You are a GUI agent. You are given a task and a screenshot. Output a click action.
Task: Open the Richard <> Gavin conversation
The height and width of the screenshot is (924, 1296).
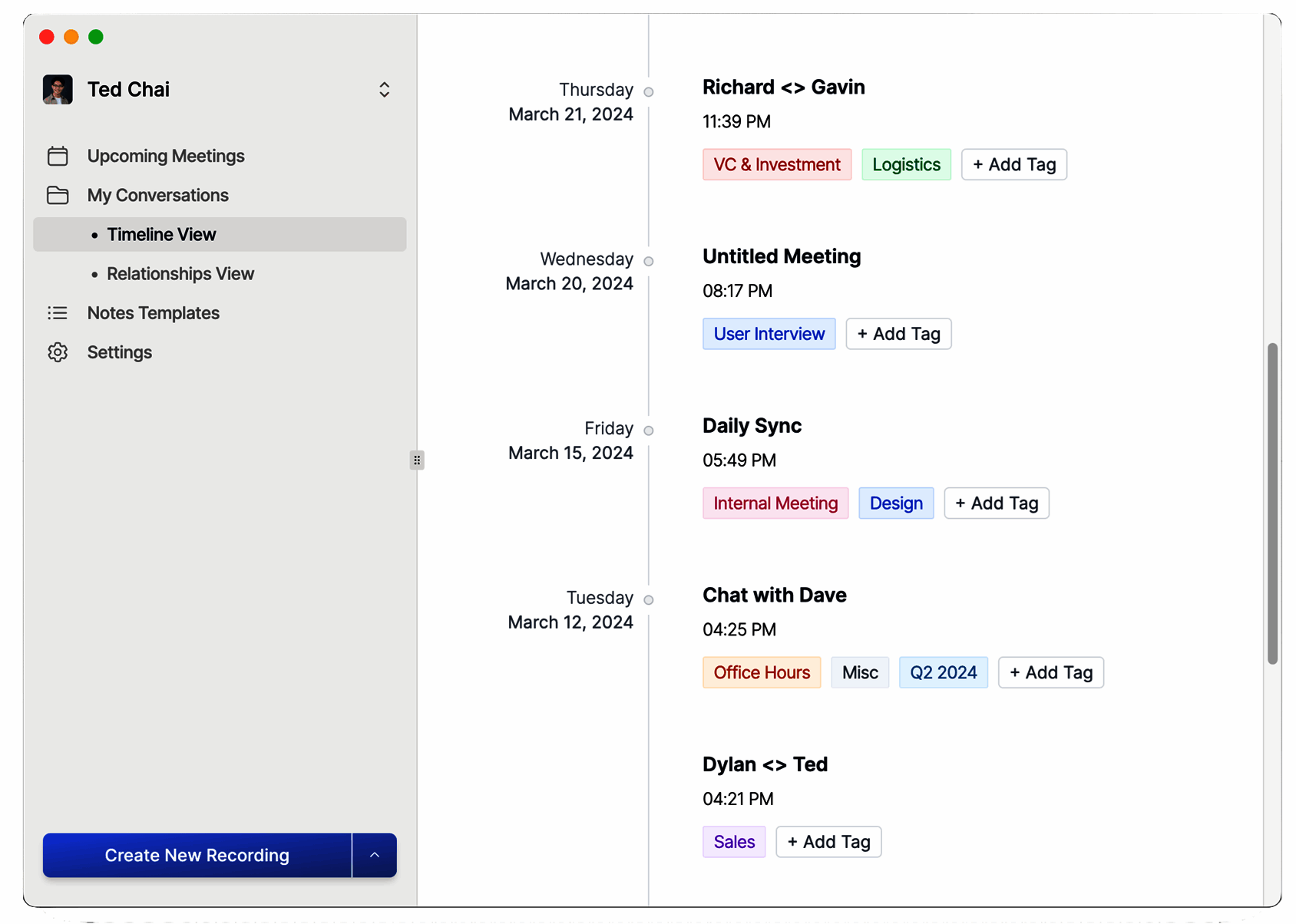pos(783,87)
